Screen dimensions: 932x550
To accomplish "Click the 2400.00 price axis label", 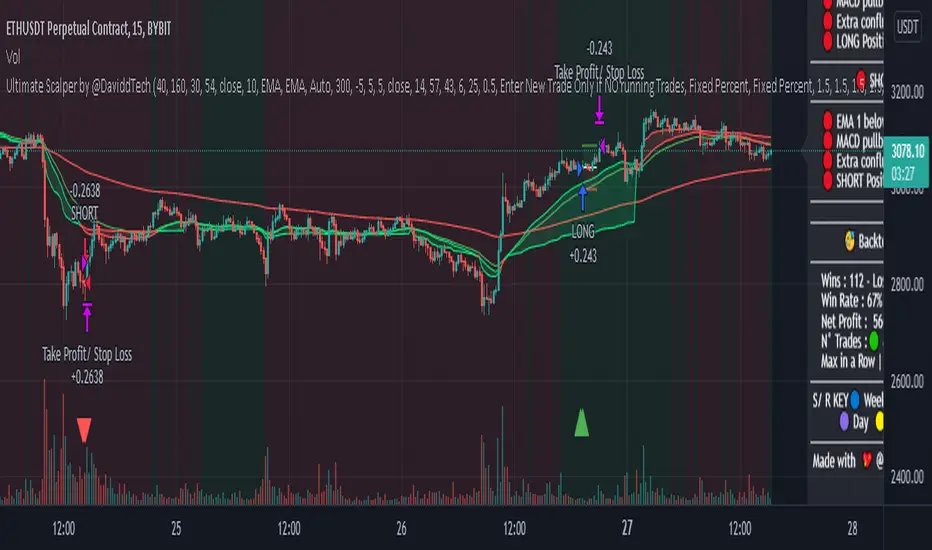I will (x=907, y=477).
